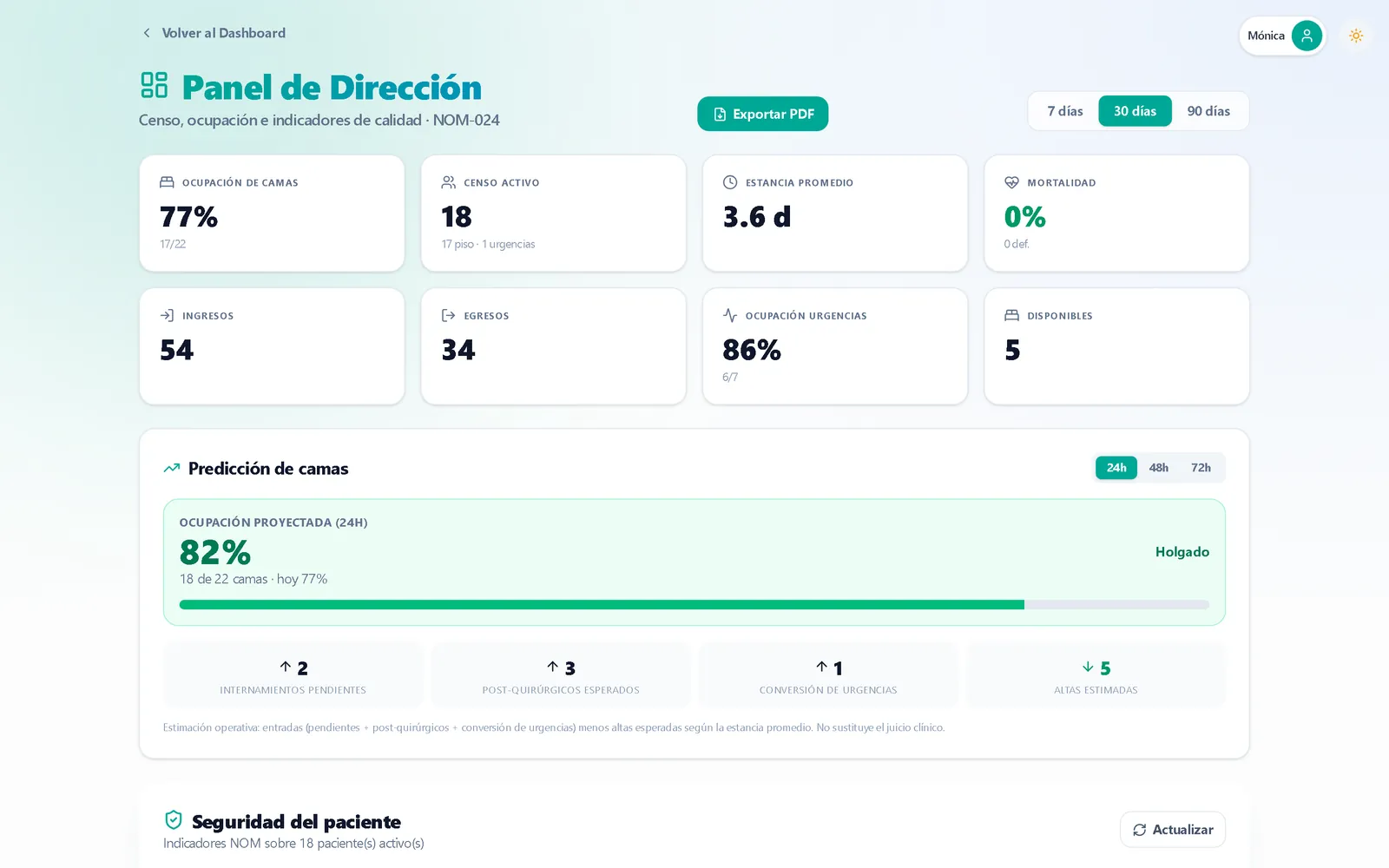Switch to the 90 días period
This screenshot has width=1389, height=868.
[x=1208, y=111]
